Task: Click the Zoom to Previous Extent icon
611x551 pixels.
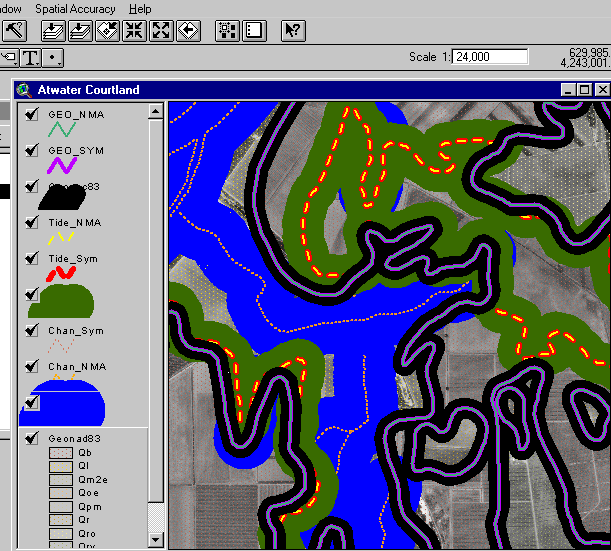Action: pos(187,30)
